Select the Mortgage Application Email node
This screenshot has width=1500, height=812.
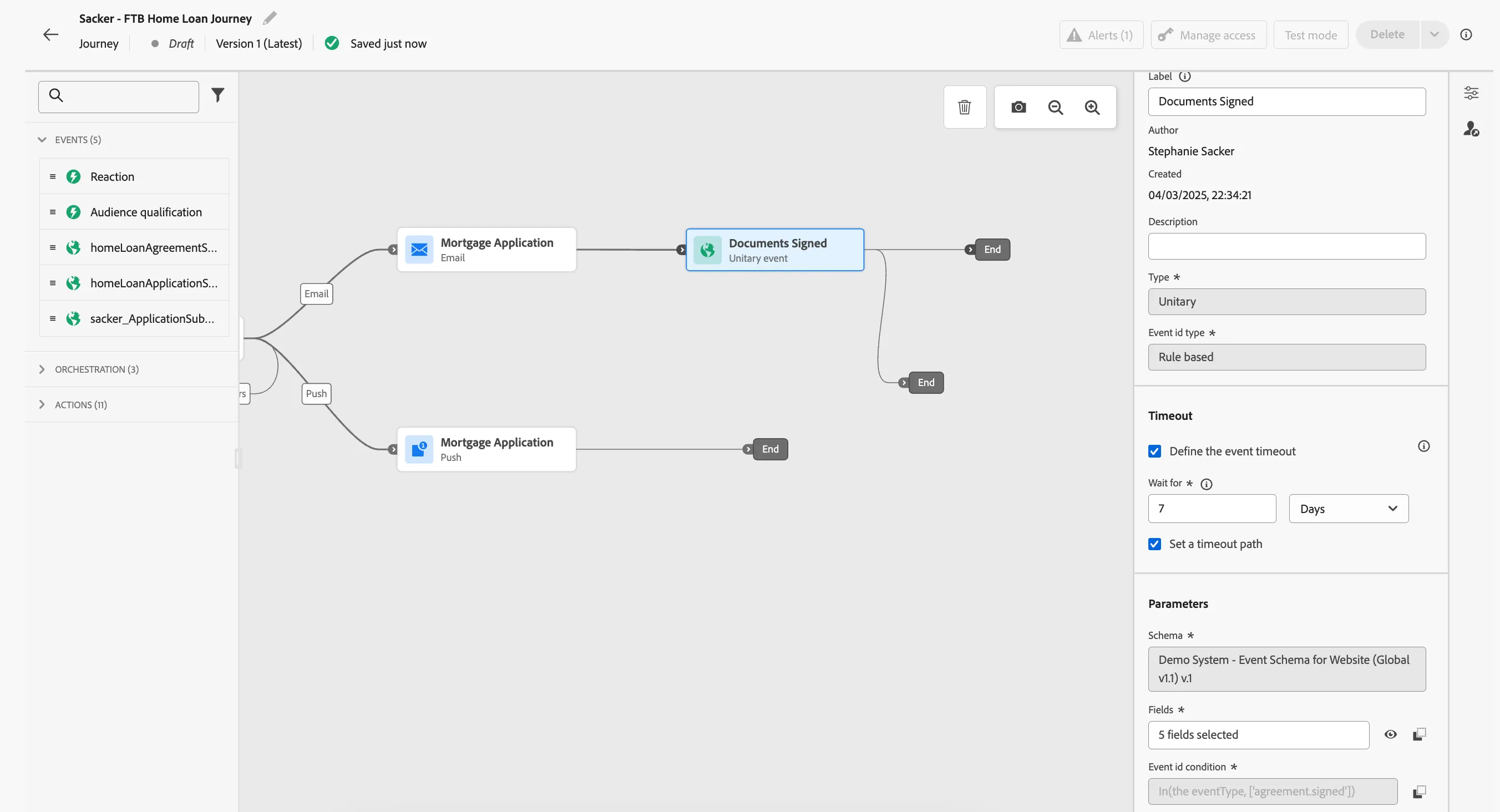[487, 250]
